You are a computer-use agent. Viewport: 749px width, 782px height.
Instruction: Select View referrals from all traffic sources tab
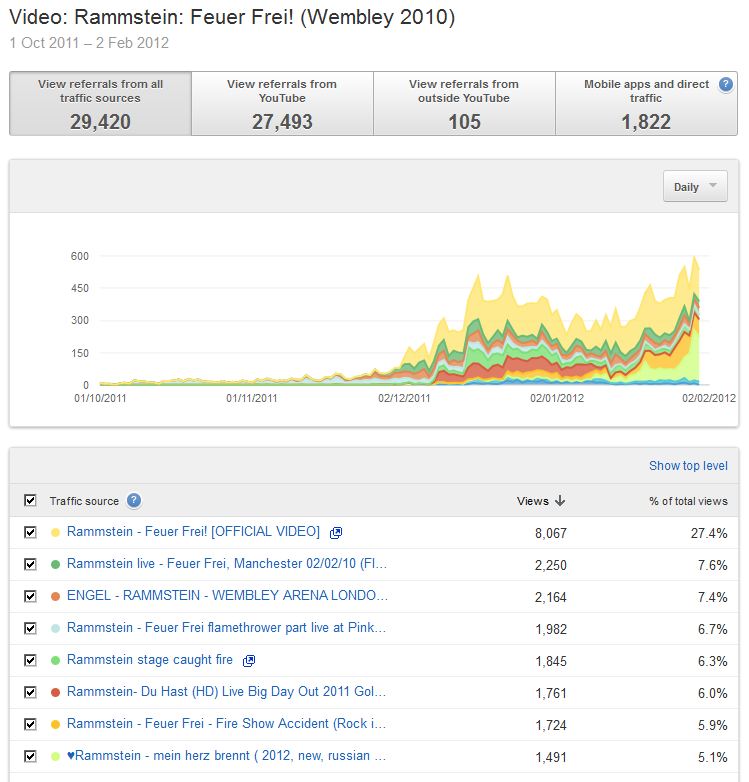pyautogui.click(x=100, y=103)
